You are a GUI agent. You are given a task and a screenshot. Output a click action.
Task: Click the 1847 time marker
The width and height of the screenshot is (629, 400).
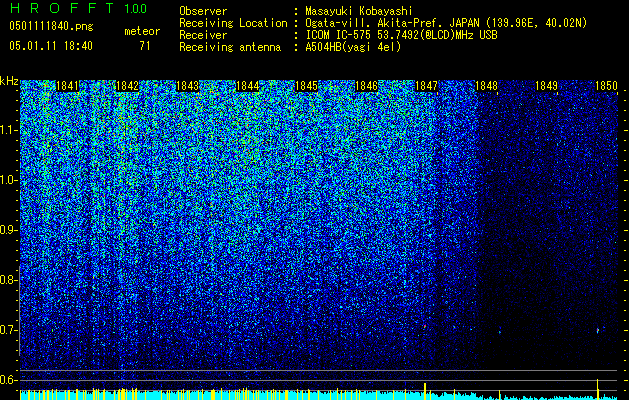pyautogui.click(x=426, y=86)
